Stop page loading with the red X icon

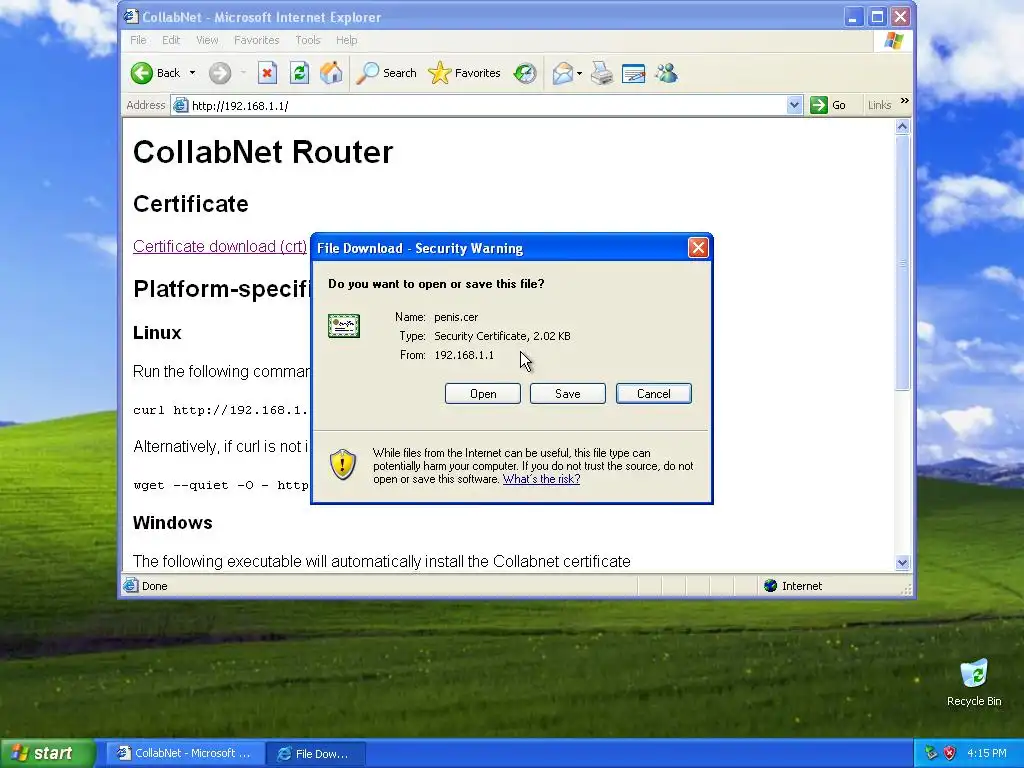pyautogui.click(x=267, y=73)
